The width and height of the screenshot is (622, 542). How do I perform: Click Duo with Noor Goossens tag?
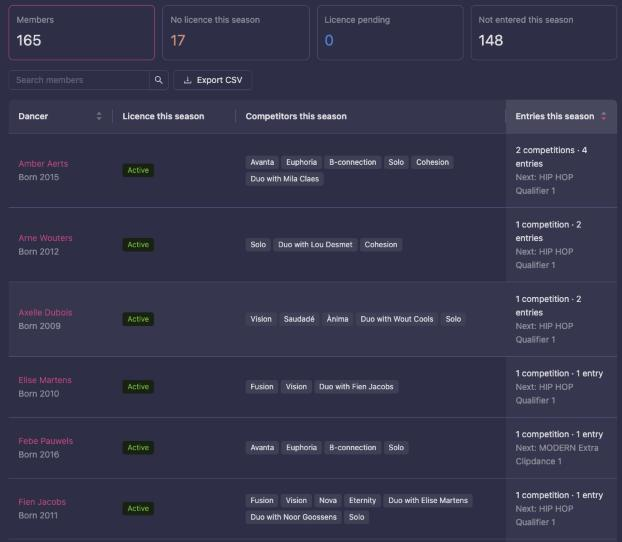tap(293, 517)
